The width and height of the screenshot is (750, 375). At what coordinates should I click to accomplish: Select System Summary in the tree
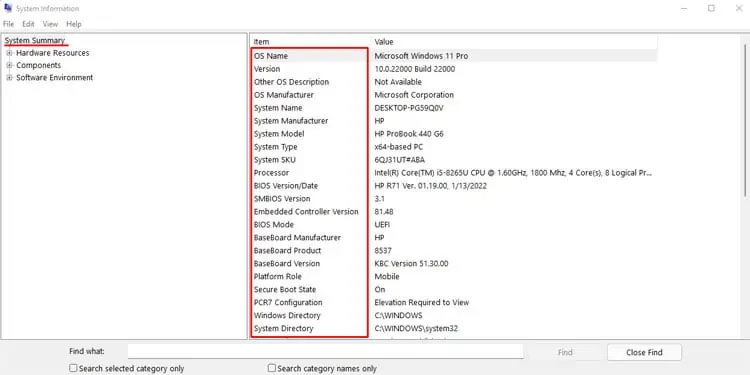pyautogui.click(x=34, y=41)
